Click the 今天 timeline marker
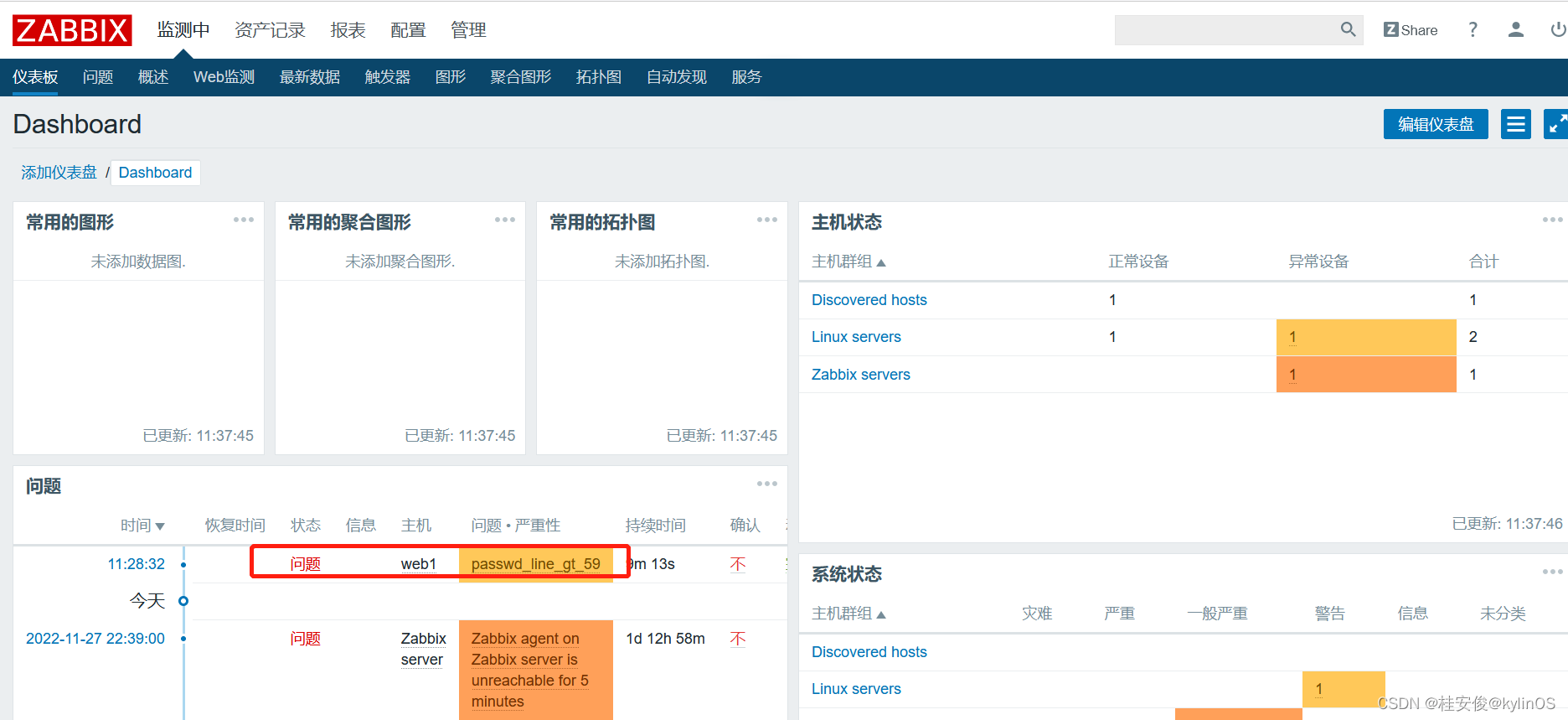The height and width of the screenshot is (720, 1568). point(183,601)
